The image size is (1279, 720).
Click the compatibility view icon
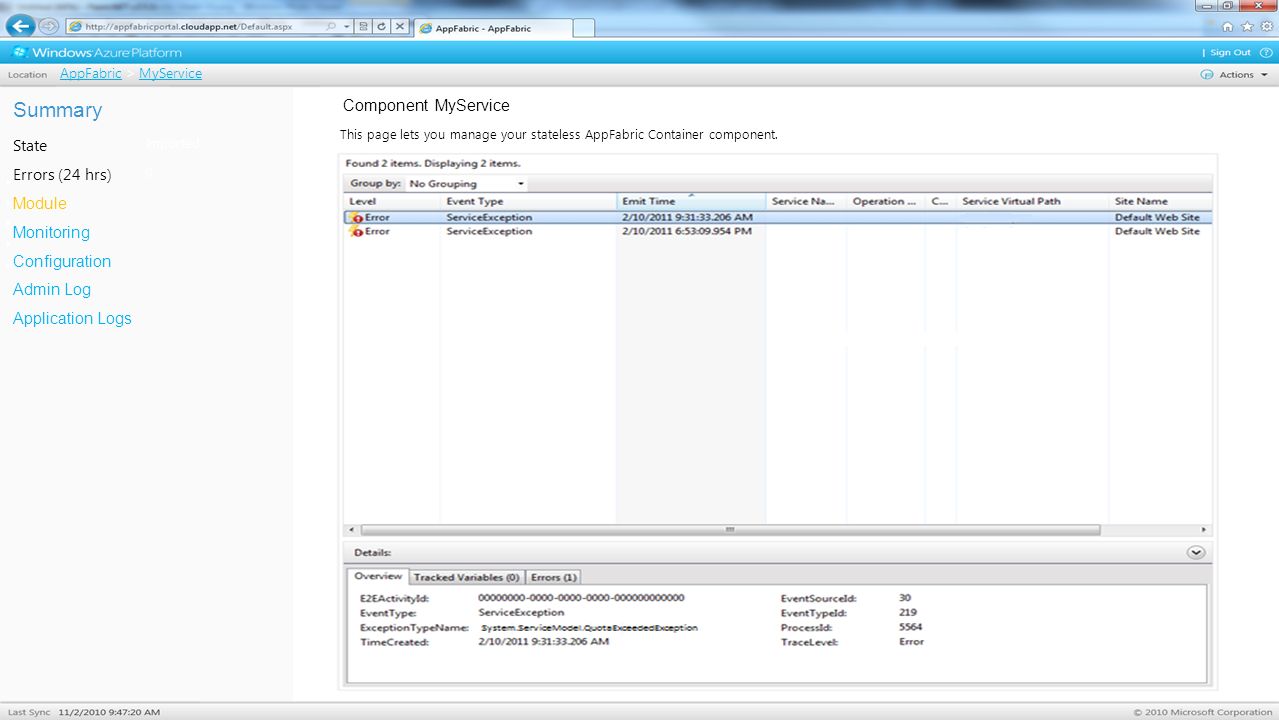click(363, 27)
